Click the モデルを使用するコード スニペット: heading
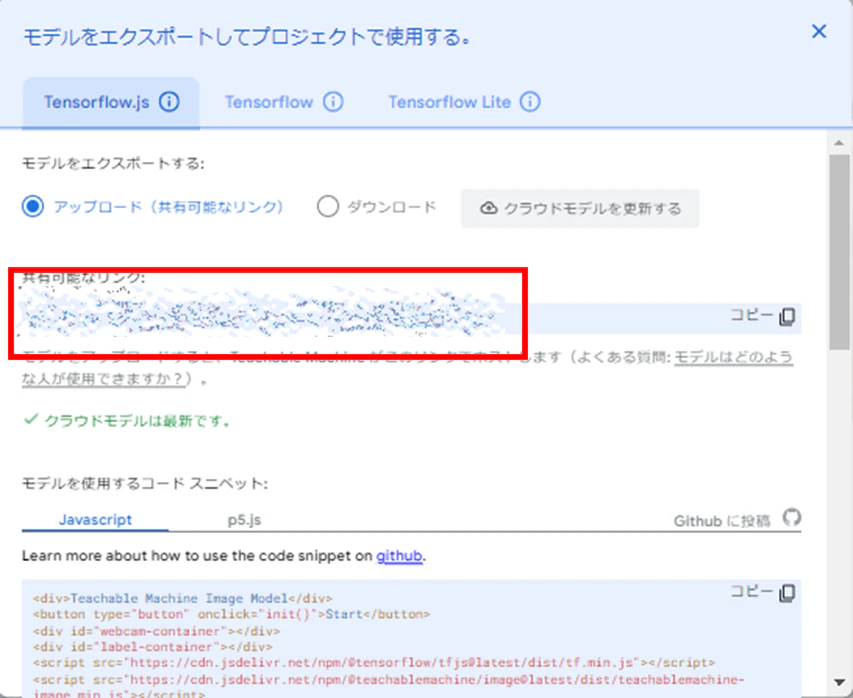The width and height of the screenshot is (853, 698). coord(145,483)
